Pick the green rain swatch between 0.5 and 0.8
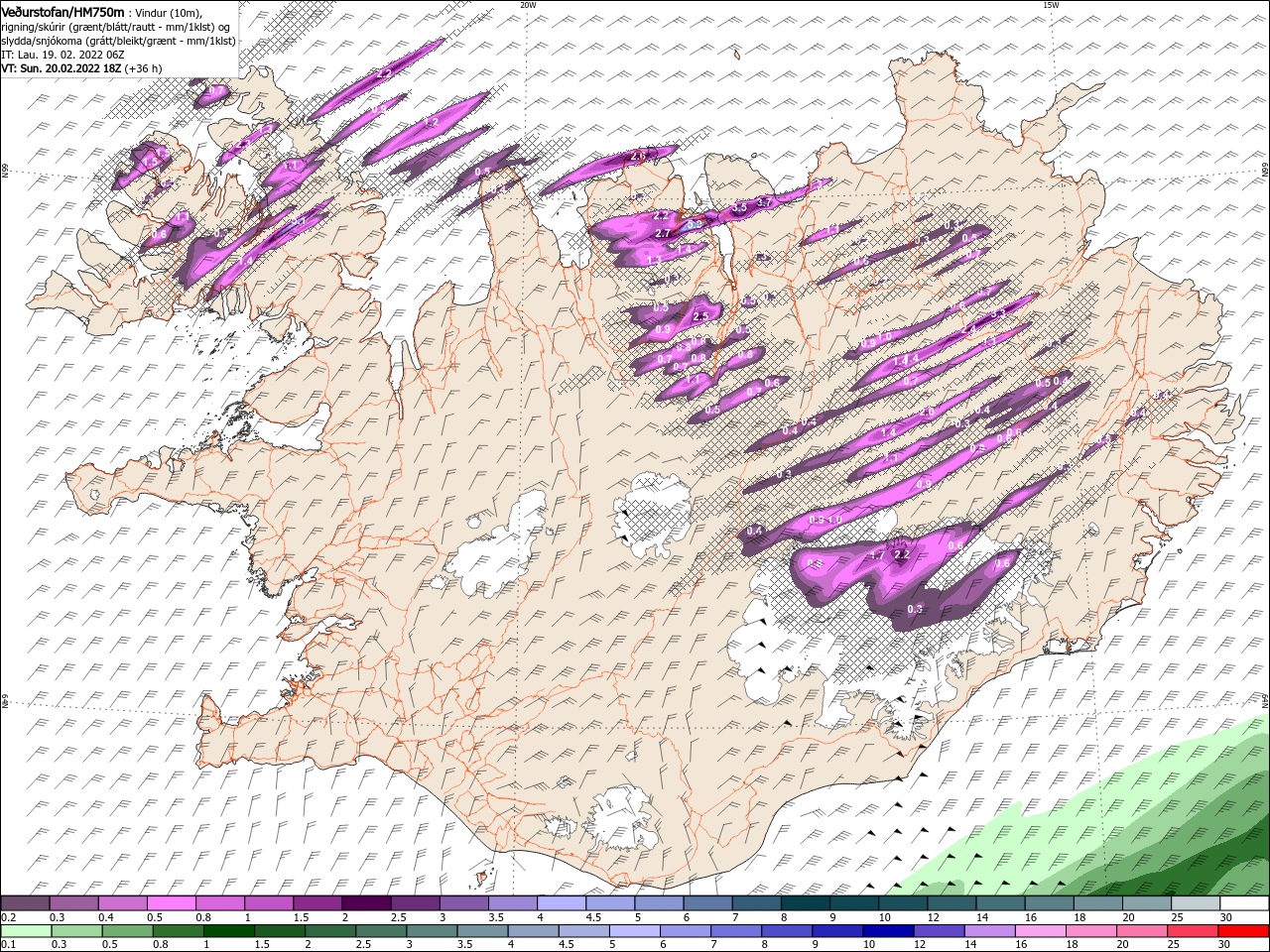Viewport: 1270px width, 952px height. (127, 930)
